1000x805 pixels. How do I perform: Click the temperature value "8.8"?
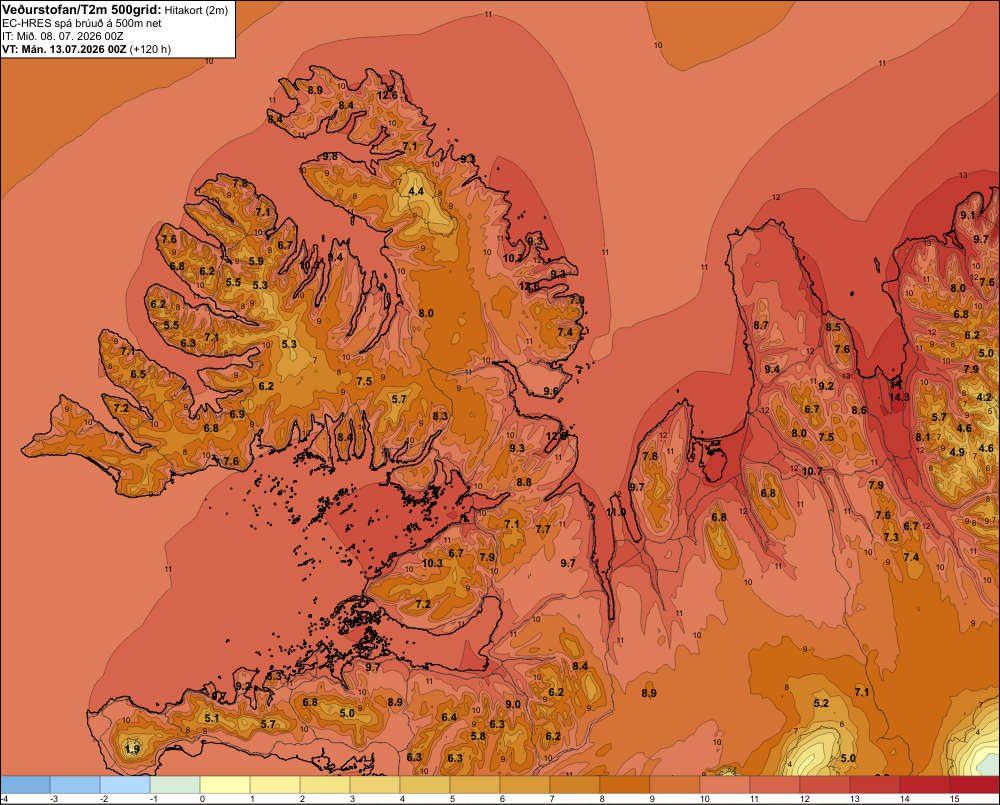[524, 482]
